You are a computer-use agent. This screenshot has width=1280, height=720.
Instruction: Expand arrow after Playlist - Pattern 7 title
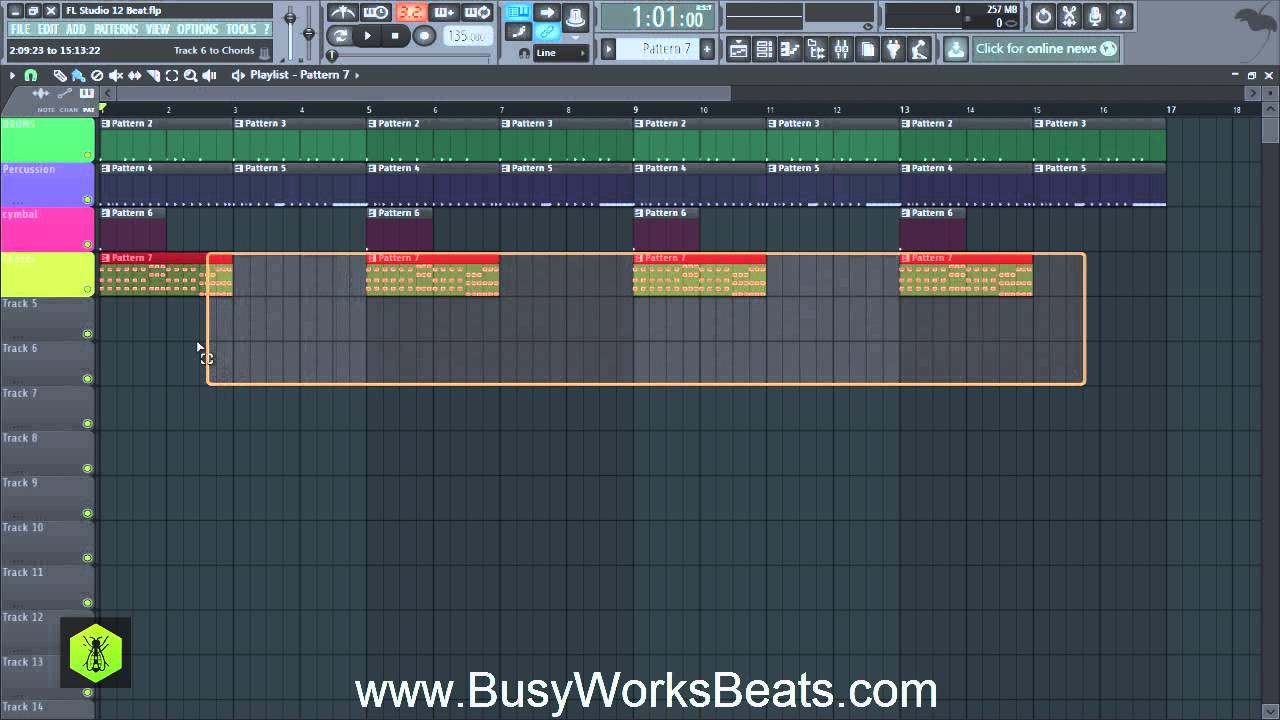[358, 75]
